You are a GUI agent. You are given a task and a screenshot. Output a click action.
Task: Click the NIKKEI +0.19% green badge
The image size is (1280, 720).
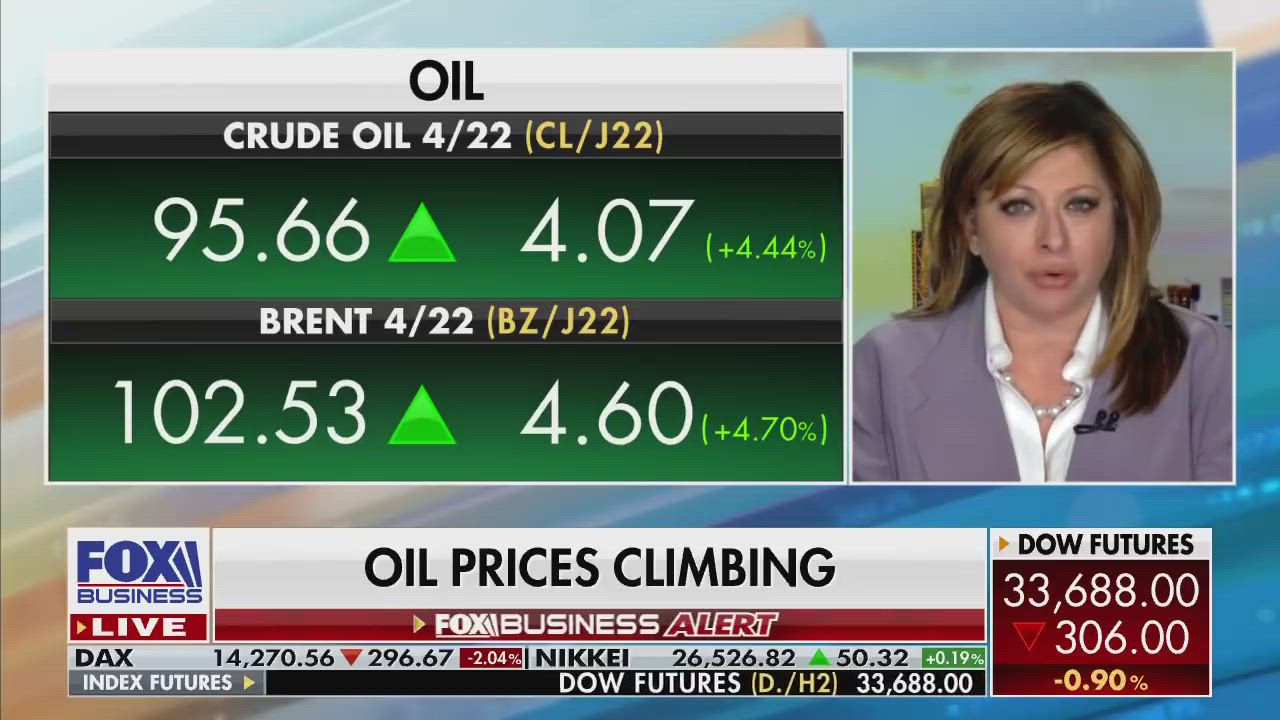[953, 658]
